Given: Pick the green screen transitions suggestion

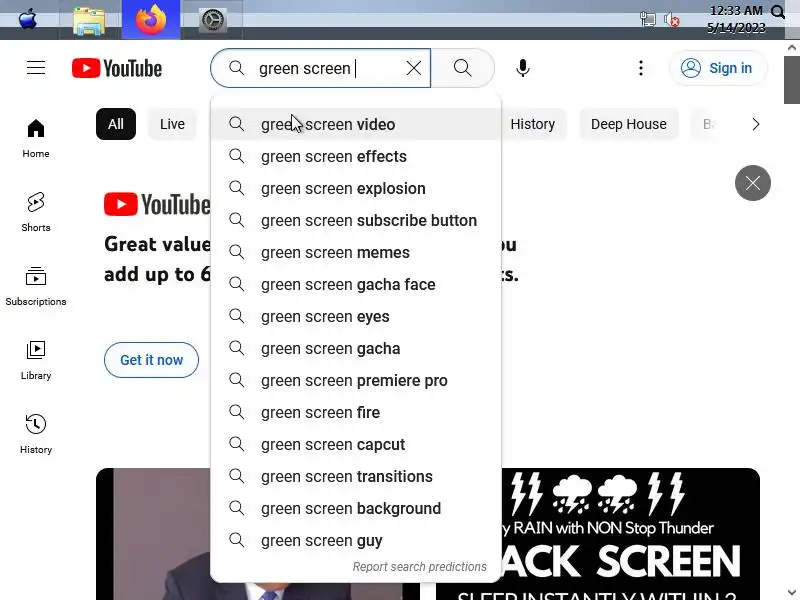Looking at the screenshot, I should tap(356, 477).
